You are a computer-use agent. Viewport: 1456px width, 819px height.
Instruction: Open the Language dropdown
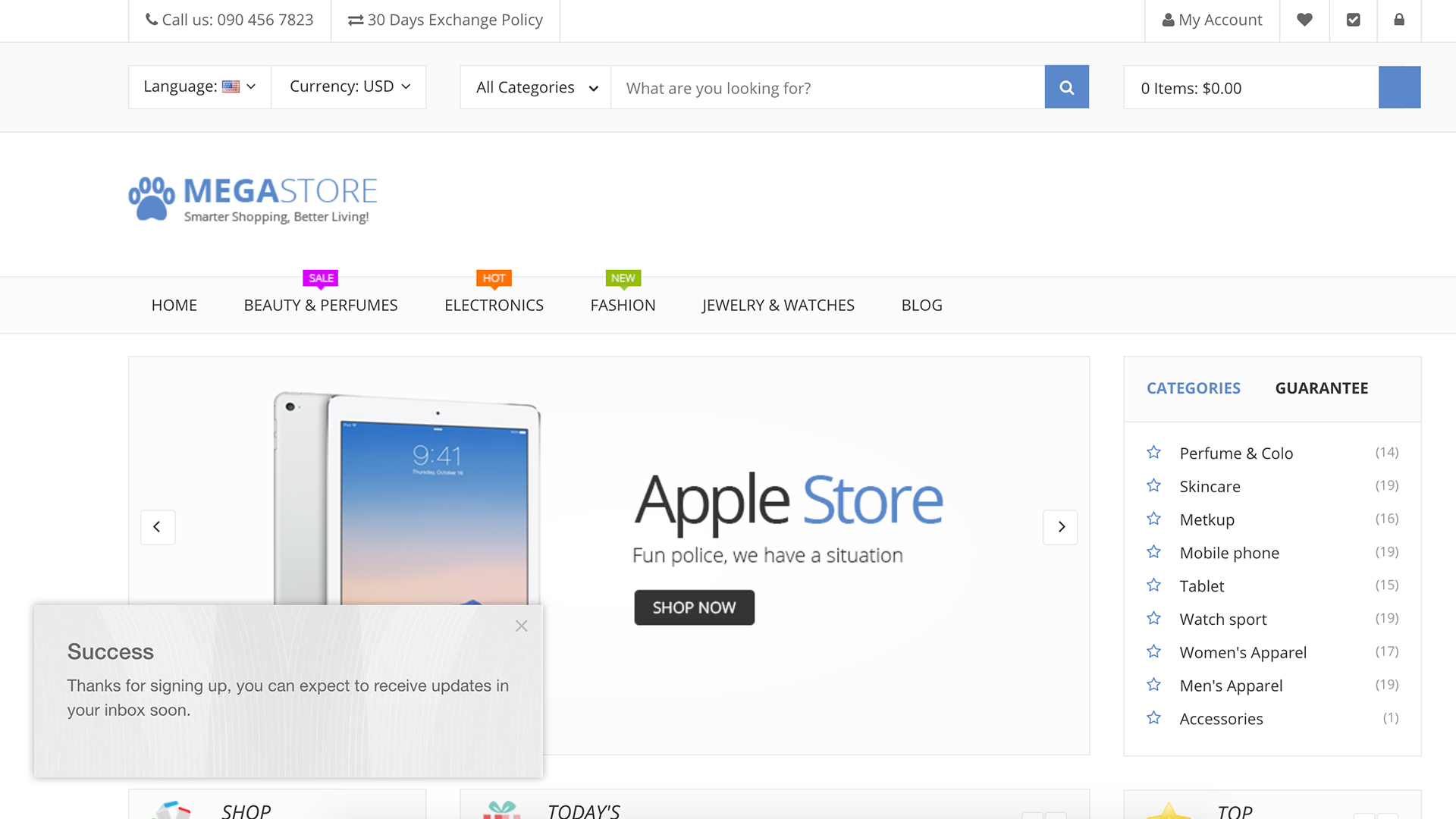point(199,87)
